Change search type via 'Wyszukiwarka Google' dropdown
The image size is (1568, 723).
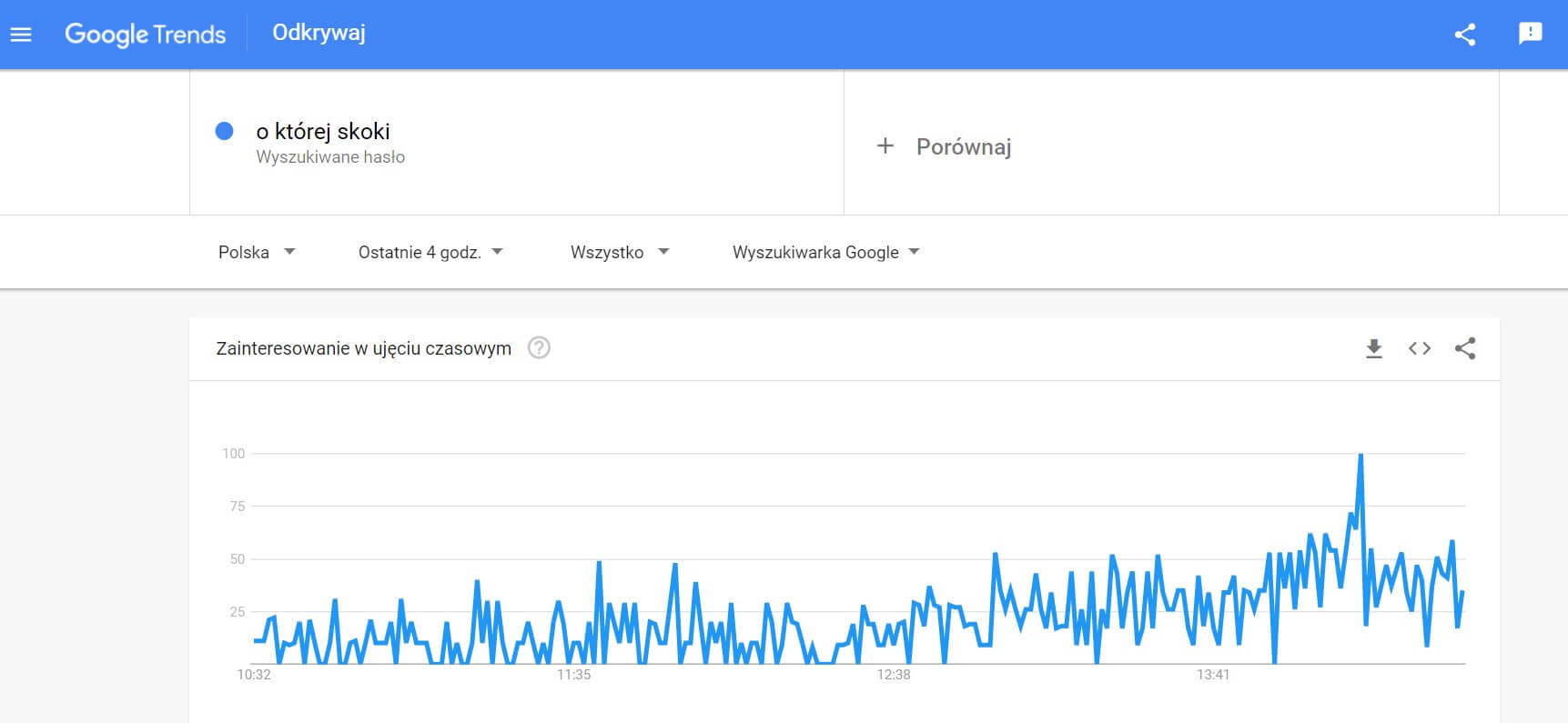(823, 252)
